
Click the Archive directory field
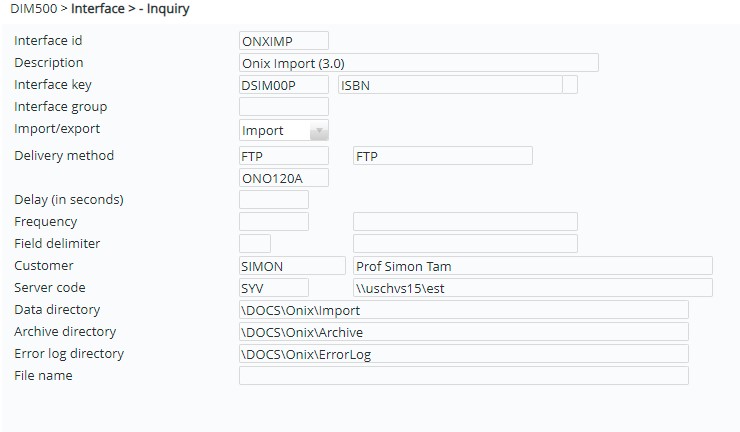click(463, 332)
